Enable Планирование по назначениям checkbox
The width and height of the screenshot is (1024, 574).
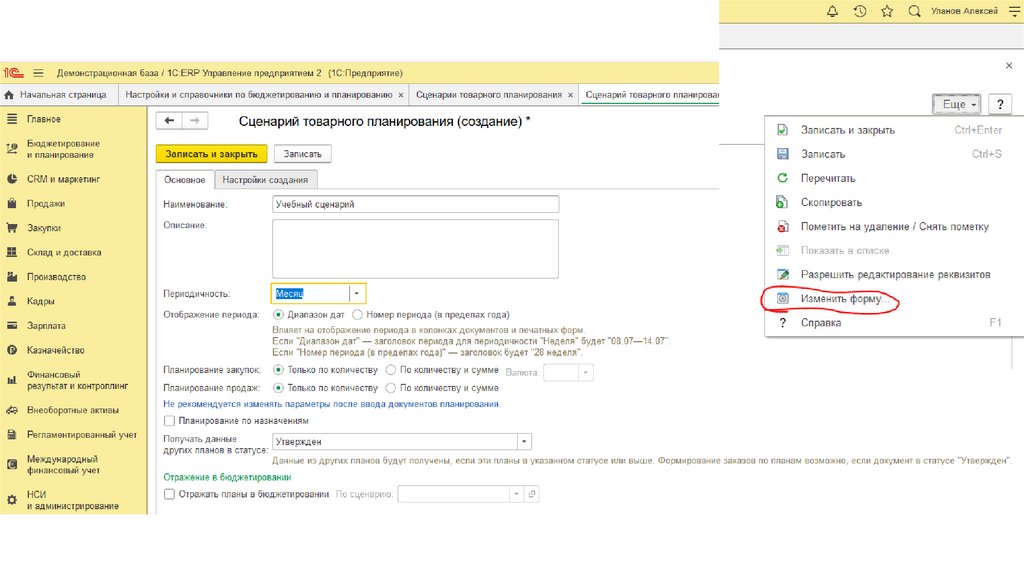tap(169, 421)
